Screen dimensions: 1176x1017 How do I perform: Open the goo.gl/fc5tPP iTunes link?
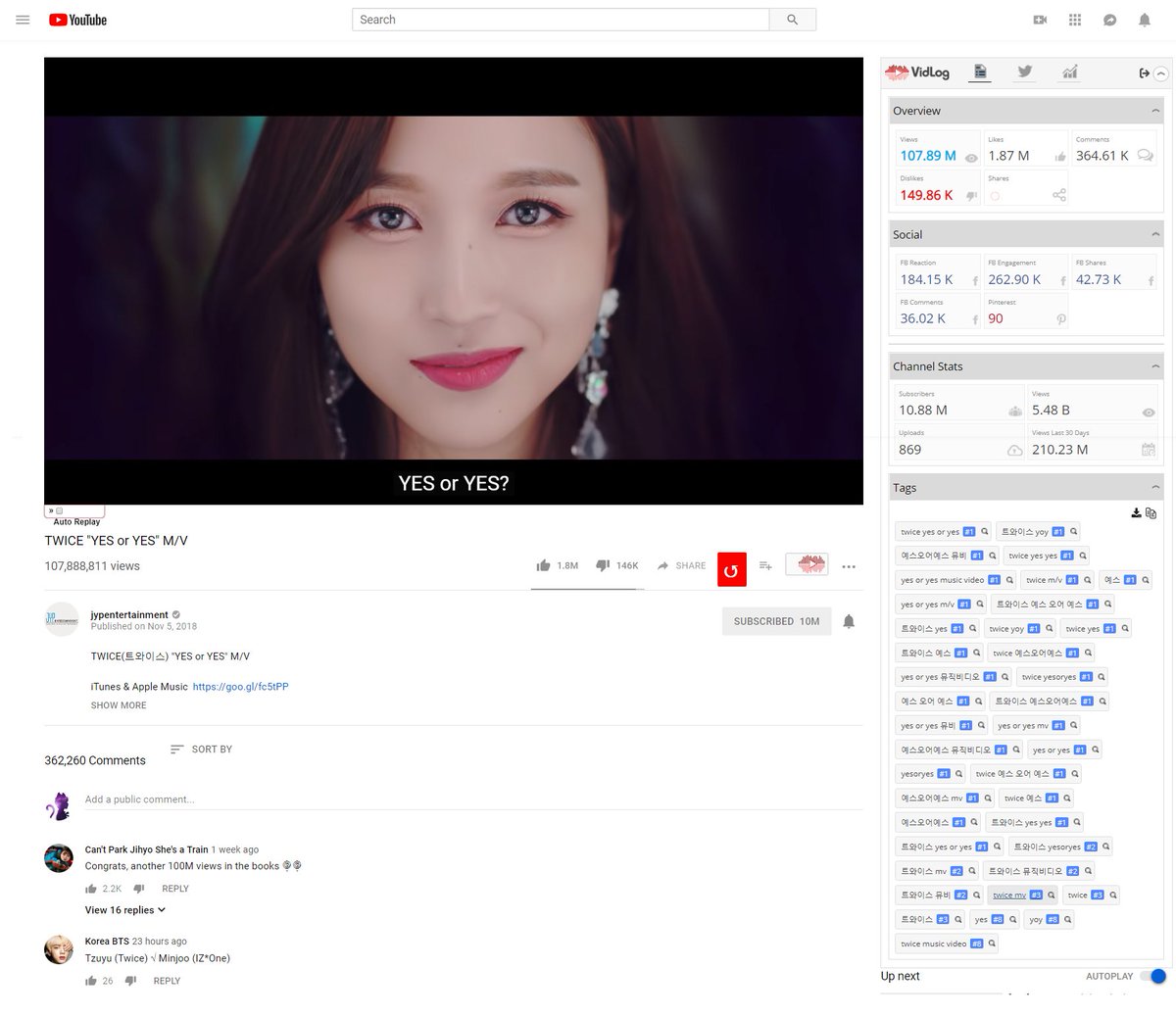coord(241,687)
